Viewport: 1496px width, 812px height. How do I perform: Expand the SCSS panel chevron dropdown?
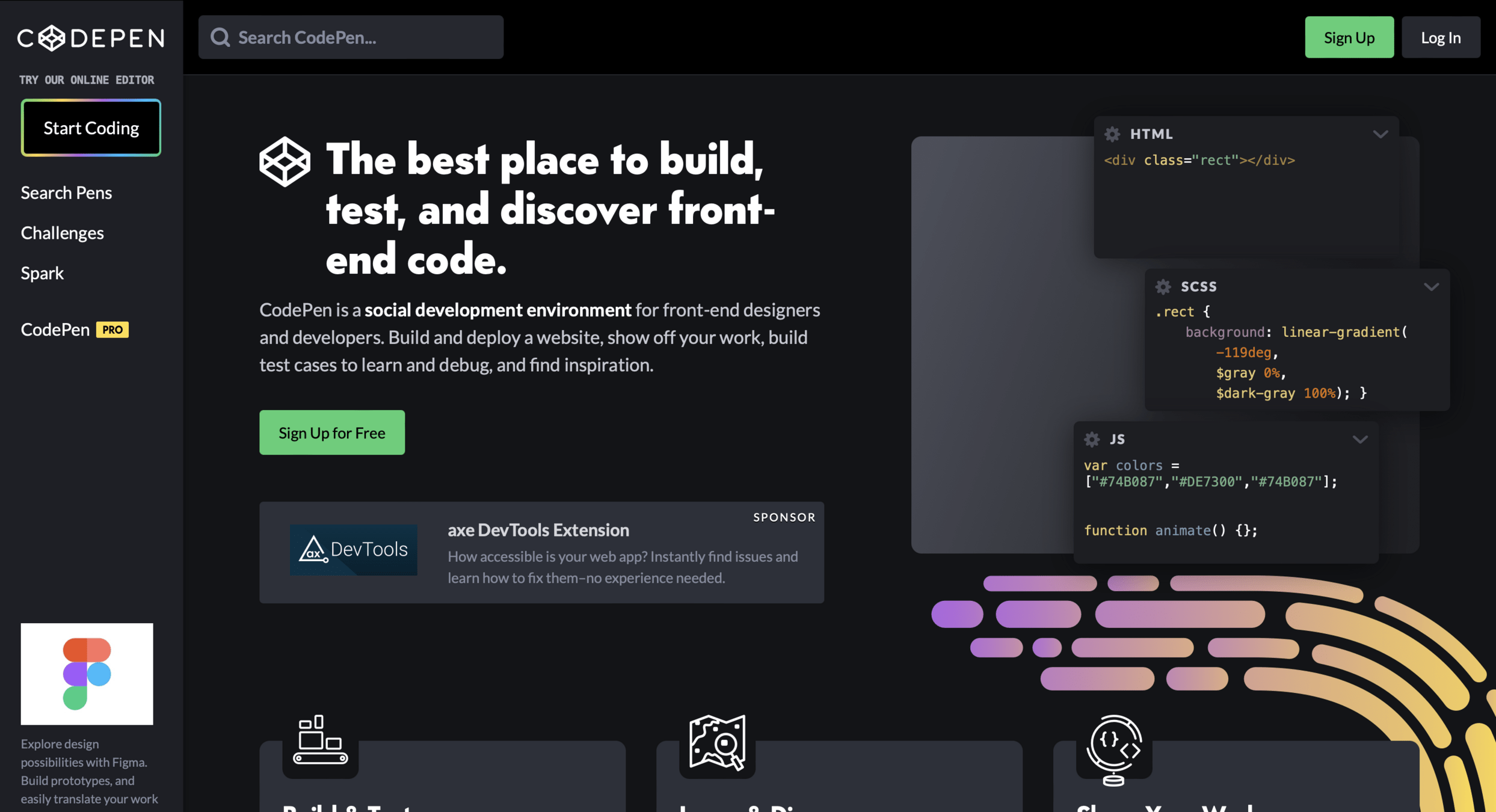tap(1431, 286)
